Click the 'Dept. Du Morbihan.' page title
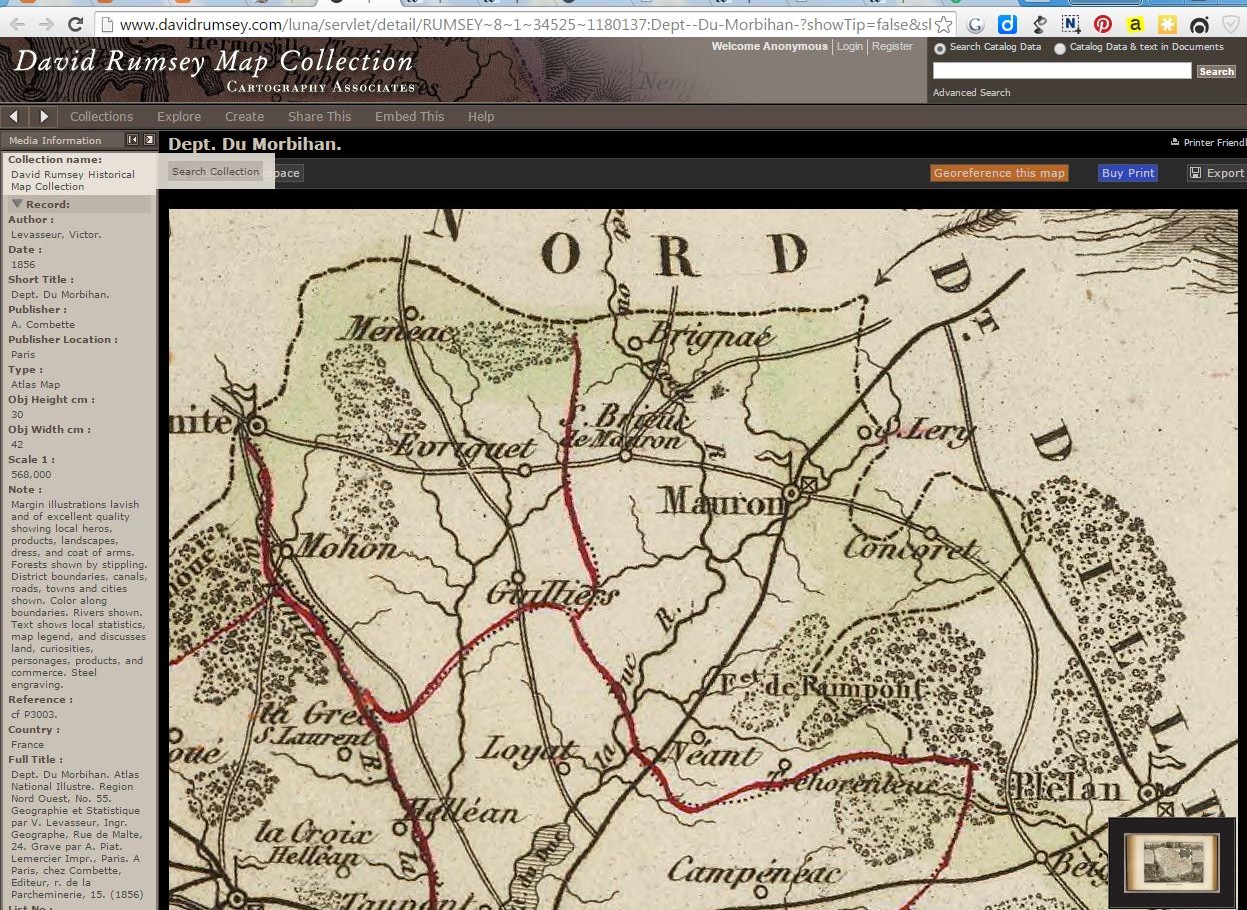1247x910 pixels. [x=255, y=144]
